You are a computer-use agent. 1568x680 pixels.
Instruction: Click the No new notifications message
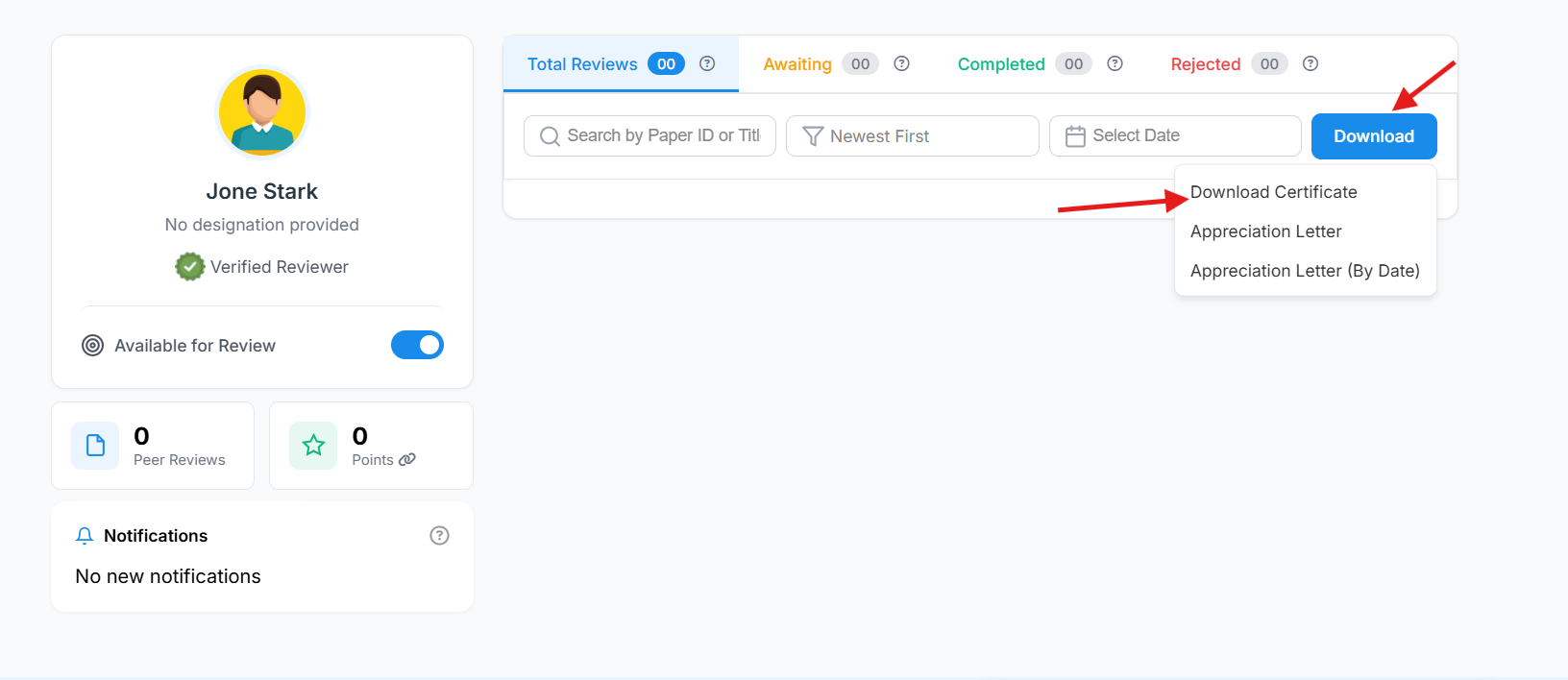coord(168,576)
